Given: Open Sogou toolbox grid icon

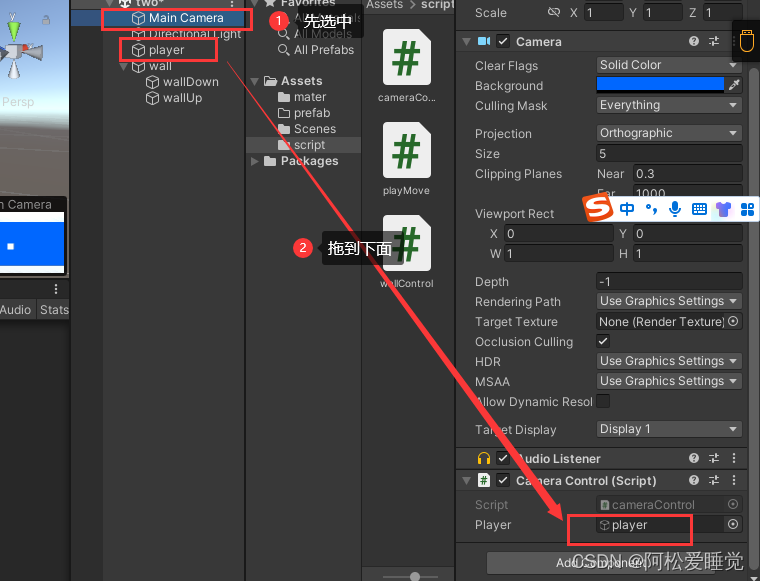Looking at the screenshot, I should (x=747, y=209).
